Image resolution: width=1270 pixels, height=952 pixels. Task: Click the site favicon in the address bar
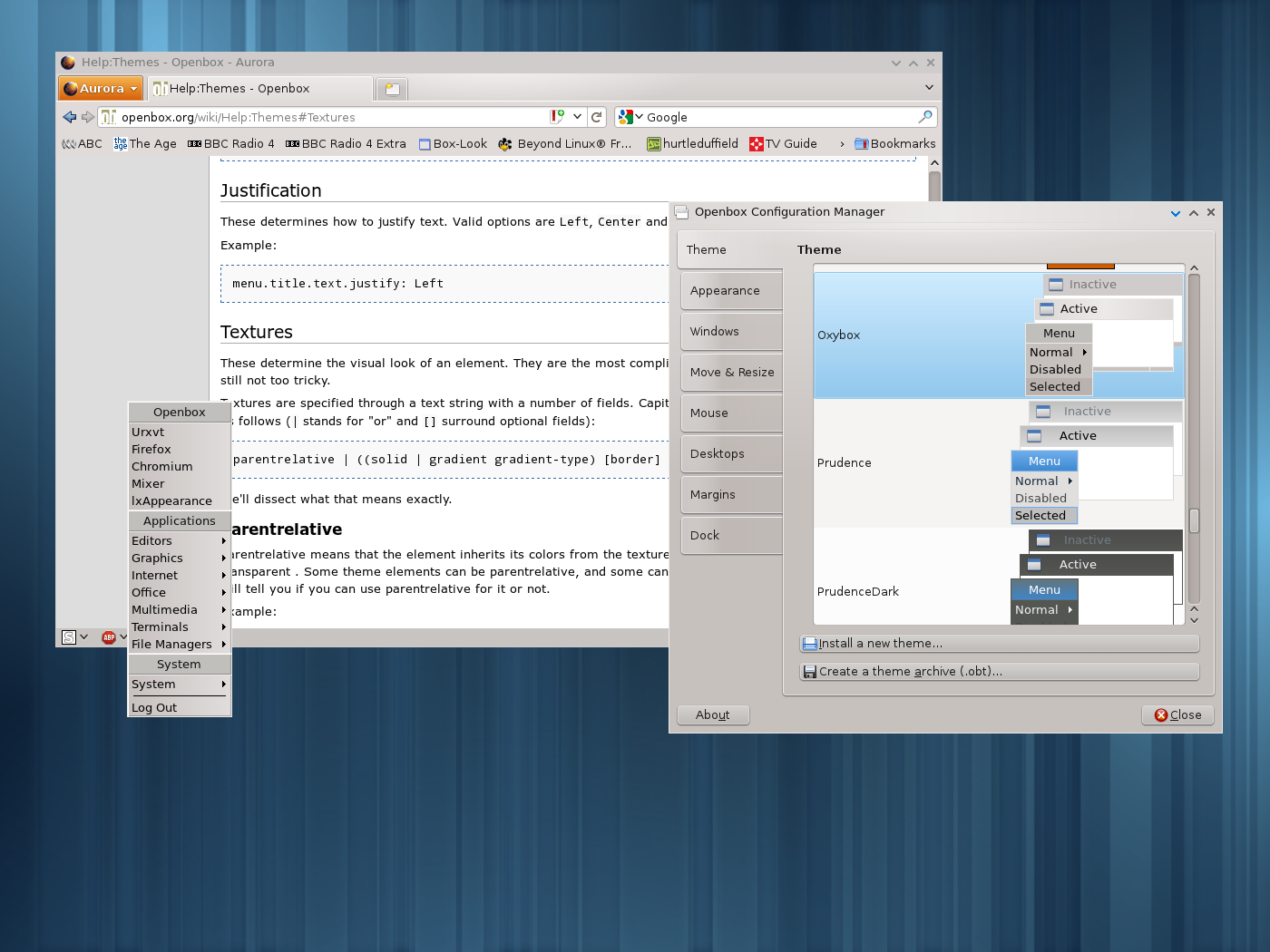108,117
